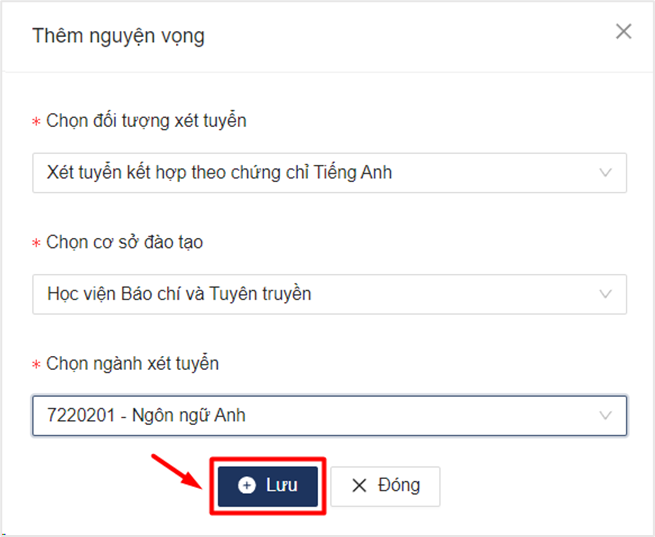Click the 'Lưu' text on the blue button

282,485
